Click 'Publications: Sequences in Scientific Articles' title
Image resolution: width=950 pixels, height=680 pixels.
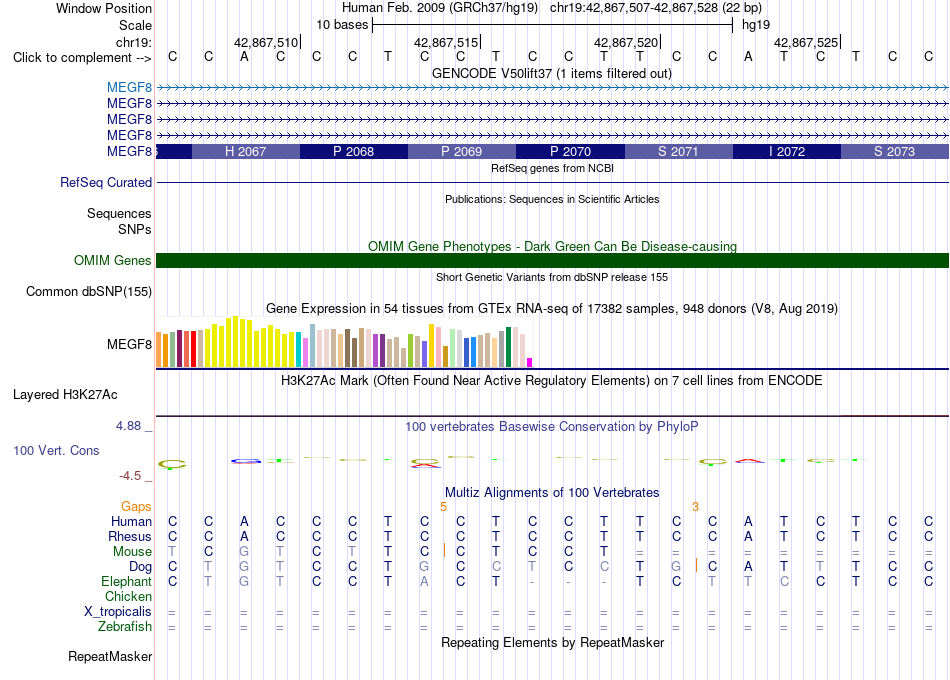[552, 199]
